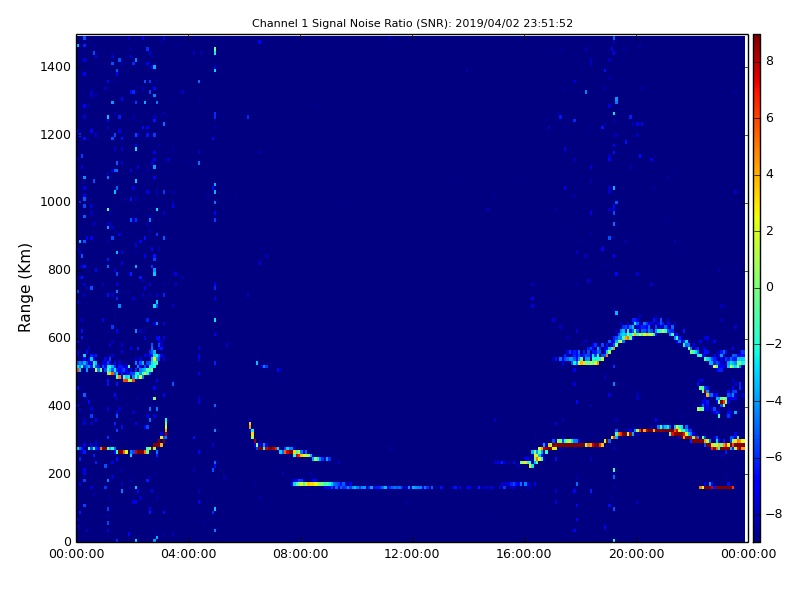Click the 12:00:00 time axis label
The image size is (800, 600).
click(412, 554)
